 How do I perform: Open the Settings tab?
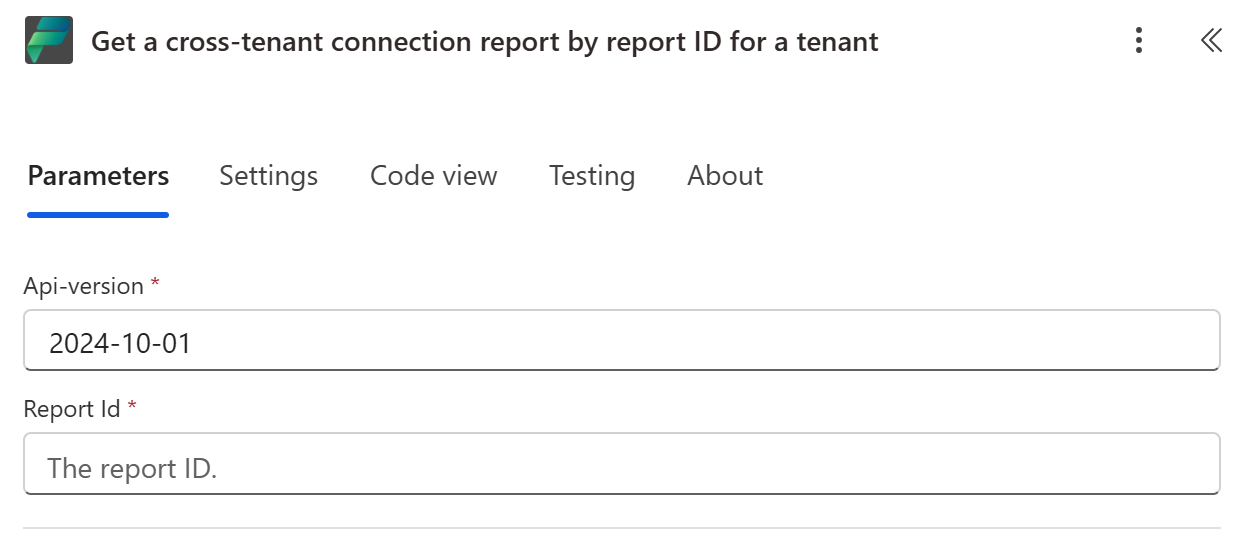268,176
